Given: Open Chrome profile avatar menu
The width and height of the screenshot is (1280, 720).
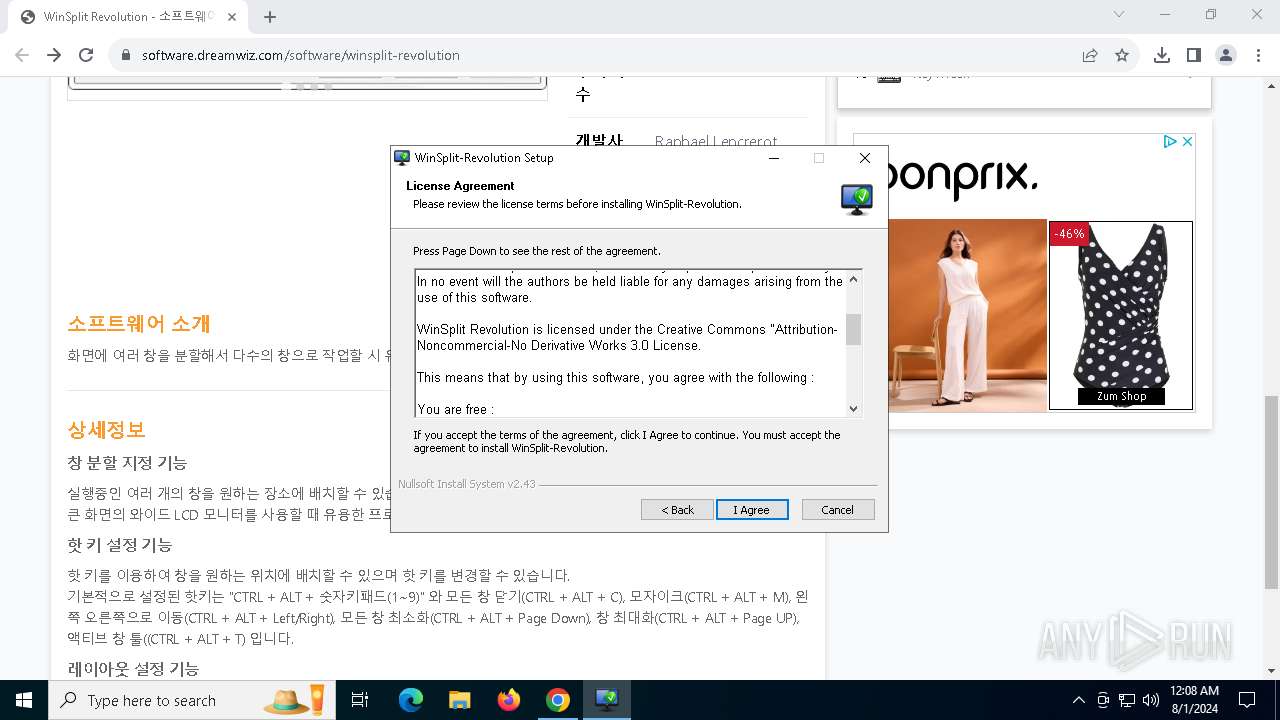Looking at the screenshot, I should [1226, 55].
